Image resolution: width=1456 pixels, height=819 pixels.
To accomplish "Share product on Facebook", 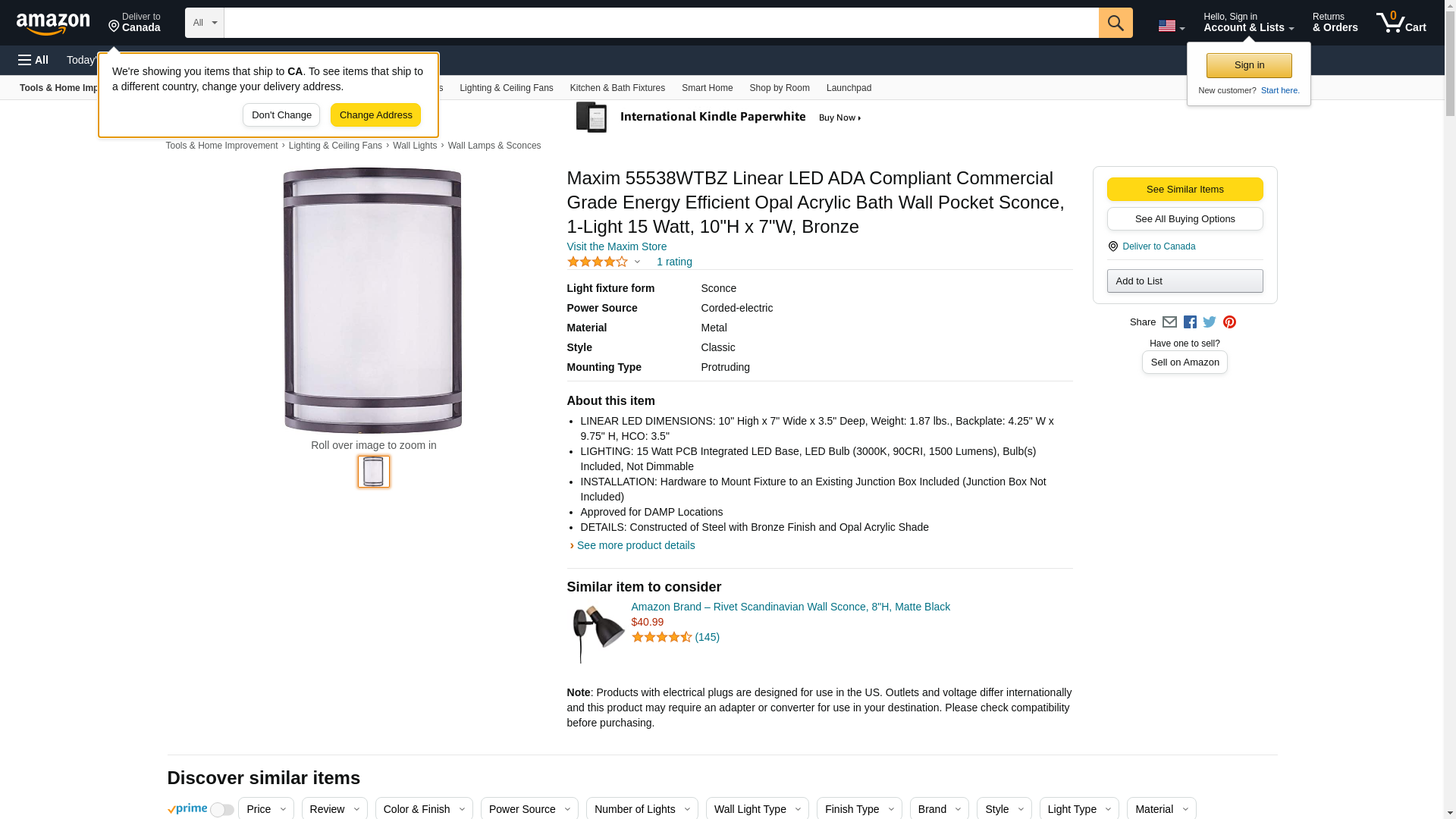I will [x=1190, y=322].
